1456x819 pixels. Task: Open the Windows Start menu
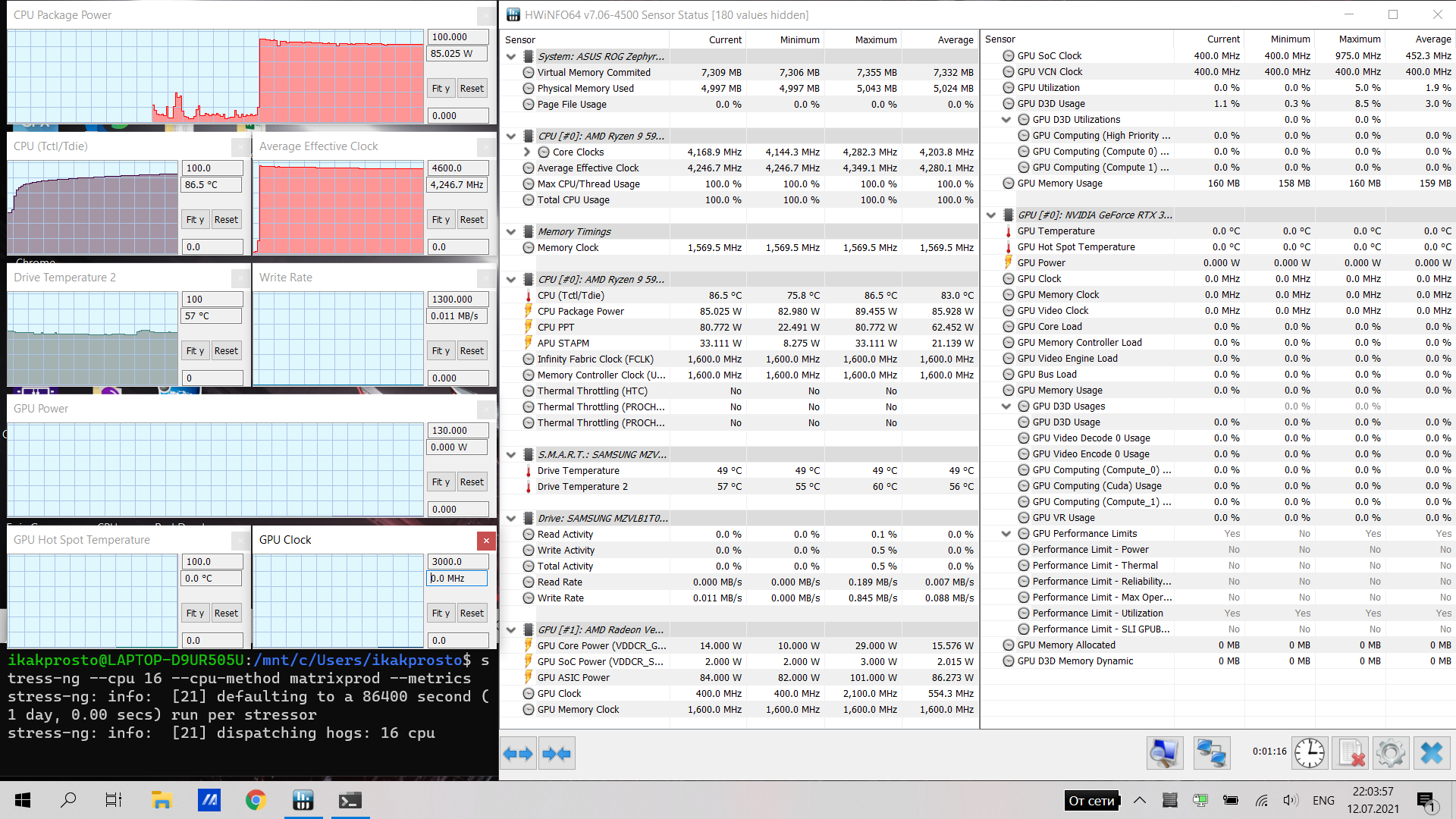point(23,800)
